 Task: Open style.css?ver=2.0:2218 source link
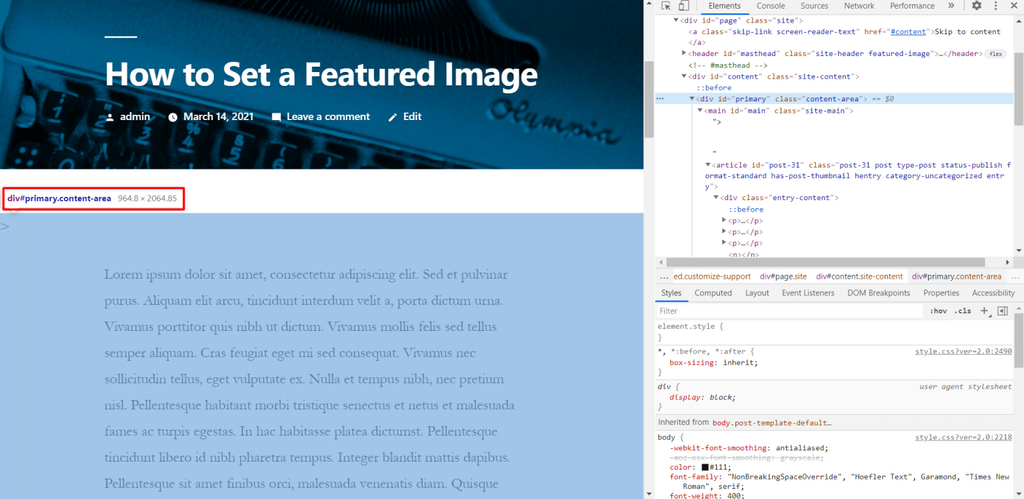tap(963, 438)
